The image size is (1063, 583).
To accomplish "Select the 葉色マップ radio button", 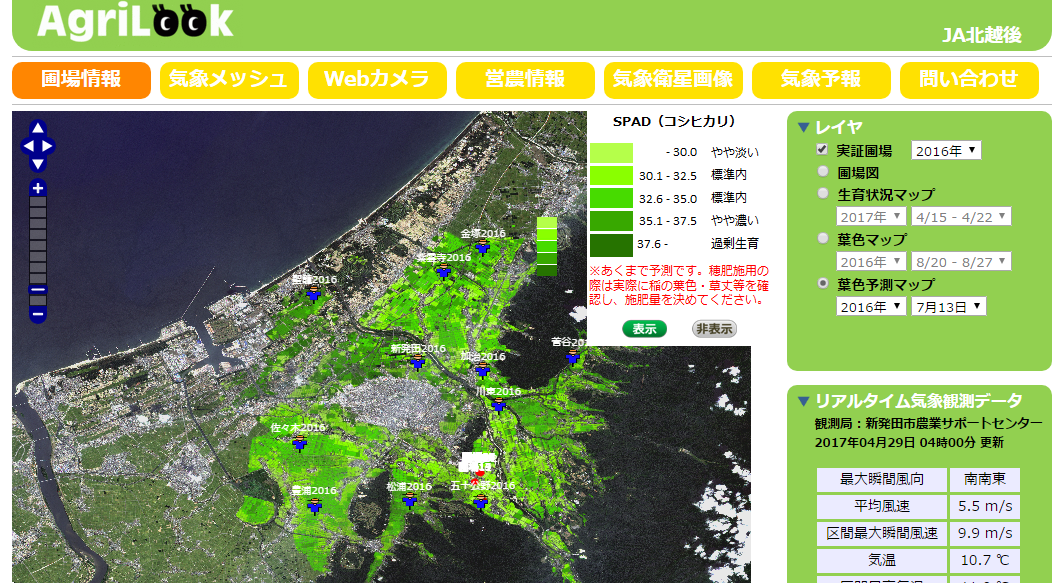I will [x=823, y=238].
